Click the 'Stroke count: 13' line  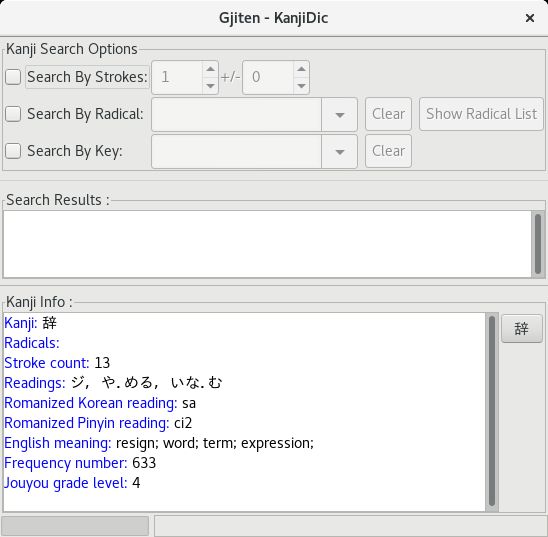pos(57,363)
